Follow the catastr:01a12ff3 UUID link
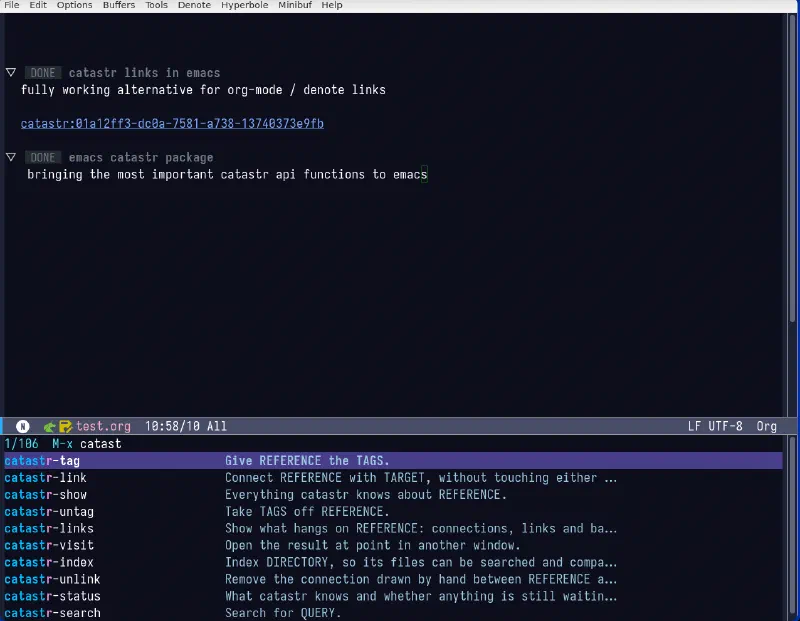This screenshot has height=621, width=800. (172, 123)
